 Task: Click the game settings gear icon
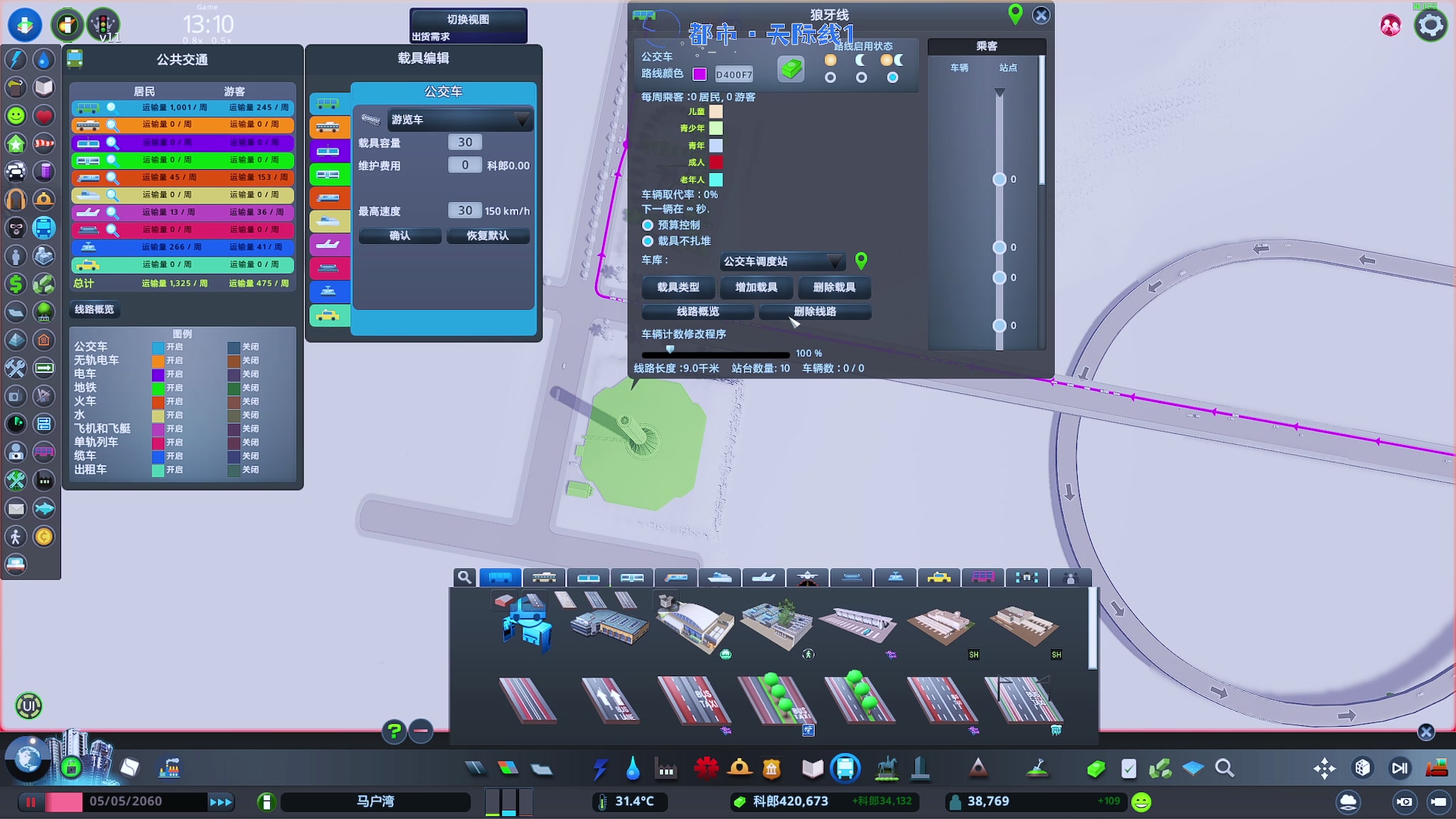(x=1430, y=26)
